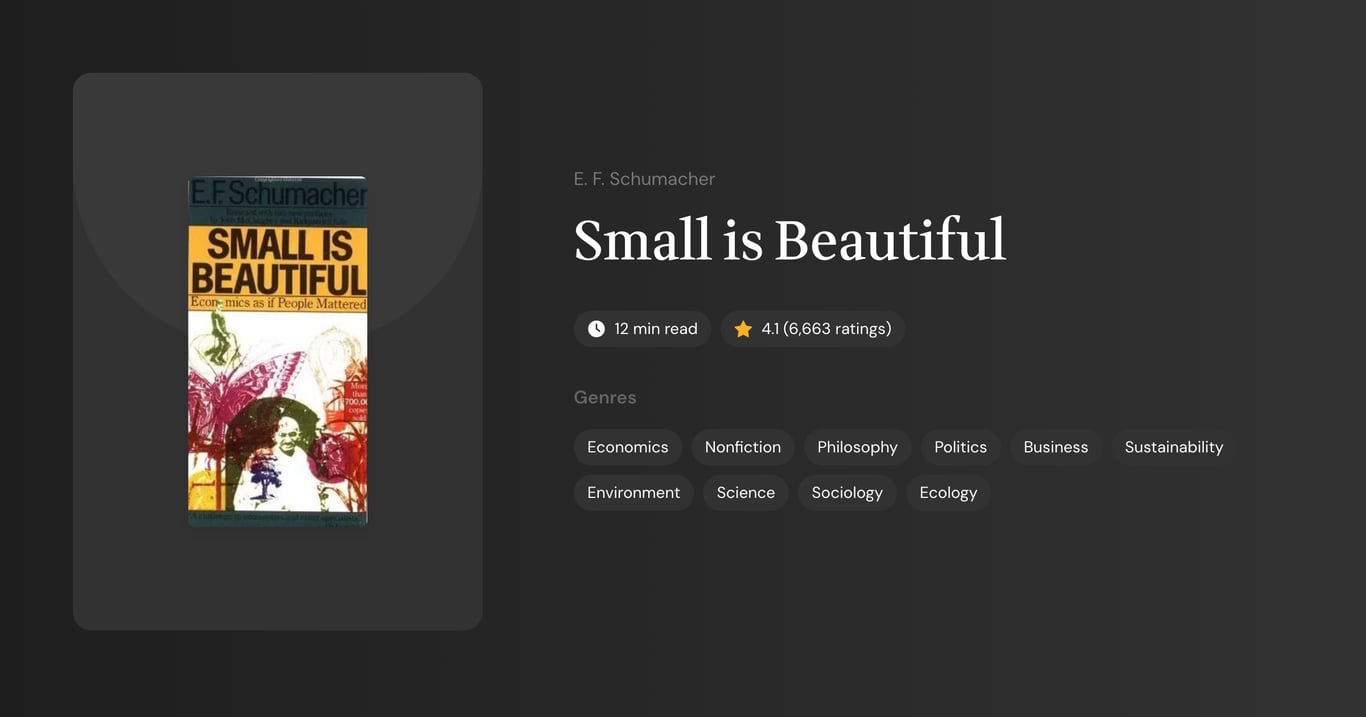Select the Nonfiction genre tag
Screen dimensions: 1366x717
742,447
